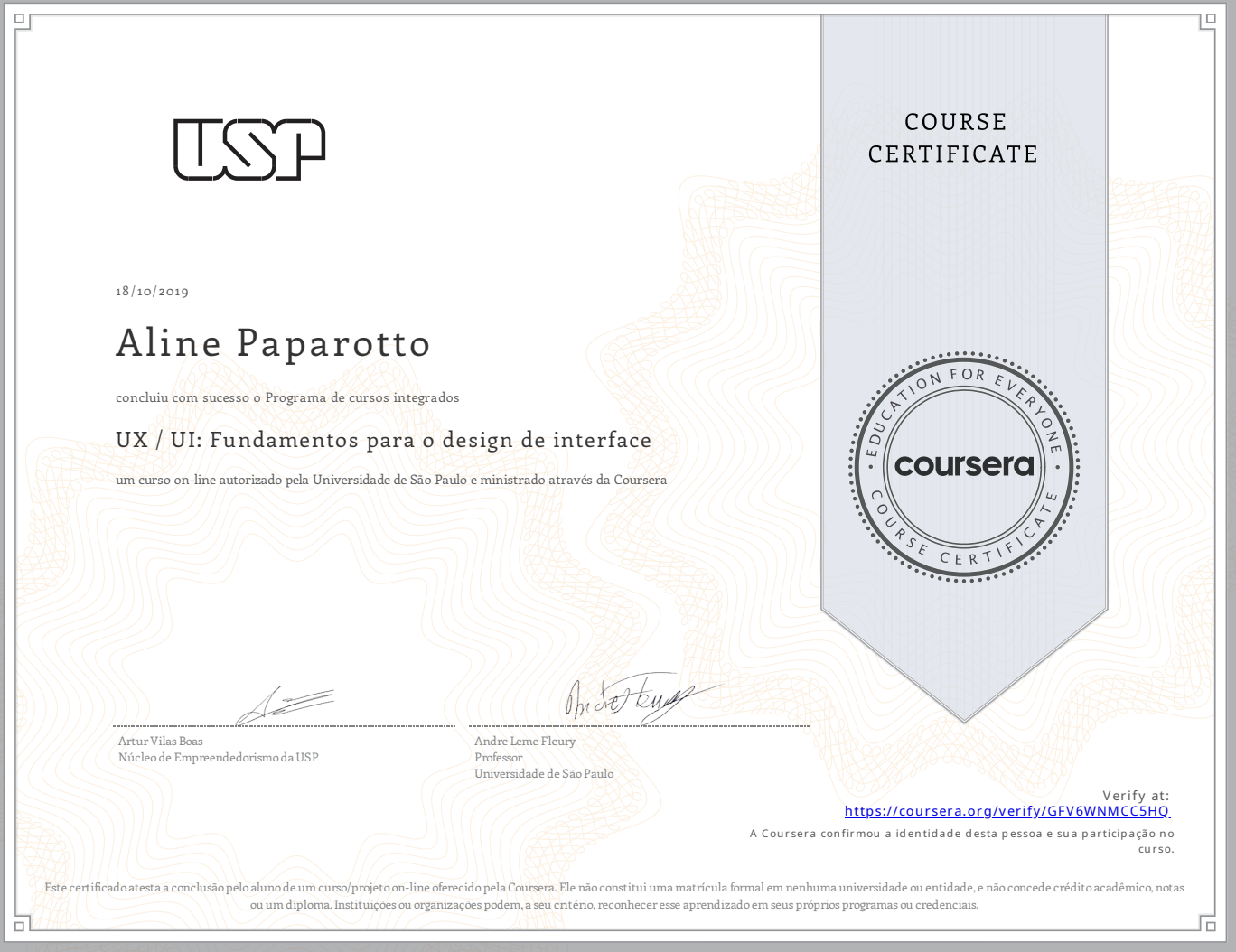
Task: Click Artur Vilas Boas's signature
Action: tap(285, 706)
